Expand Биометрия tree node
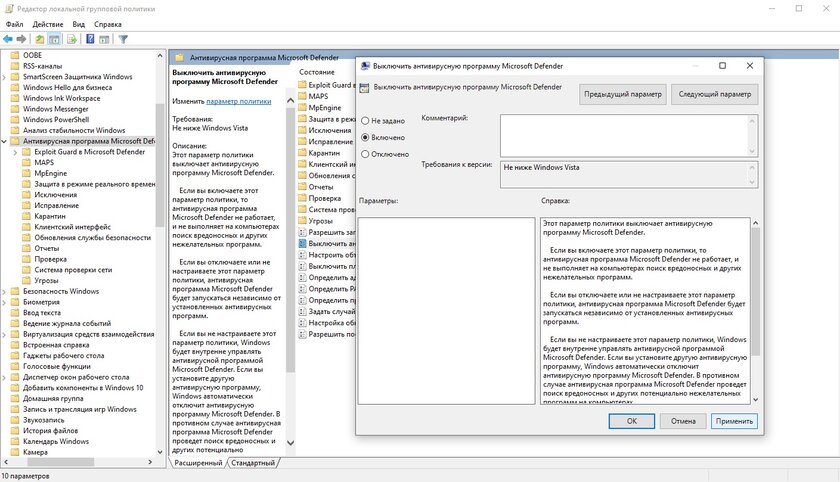840x482 pixels. pos(4,302)
